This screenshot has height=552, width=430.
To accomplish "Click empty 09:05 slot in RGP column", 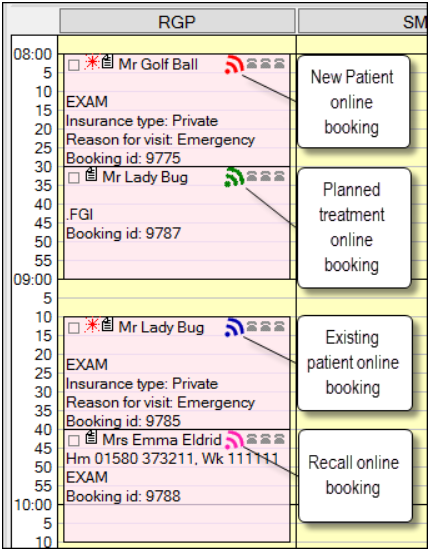I will click(177, 298).
